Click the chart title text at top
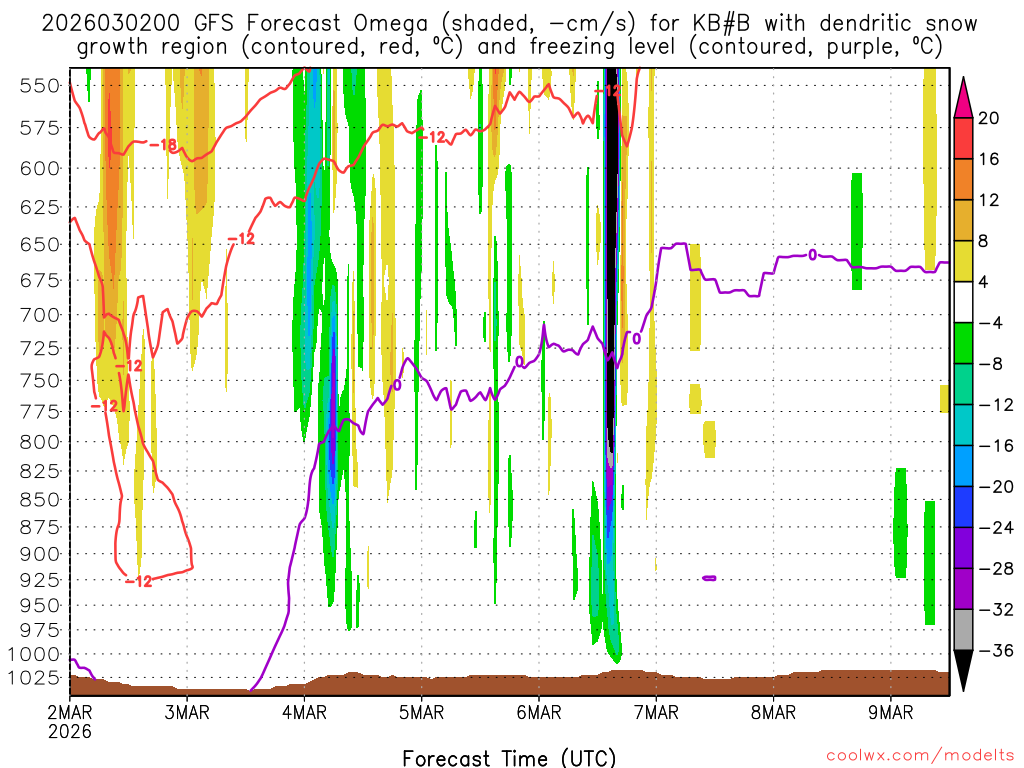 click(x=509, y=35)
